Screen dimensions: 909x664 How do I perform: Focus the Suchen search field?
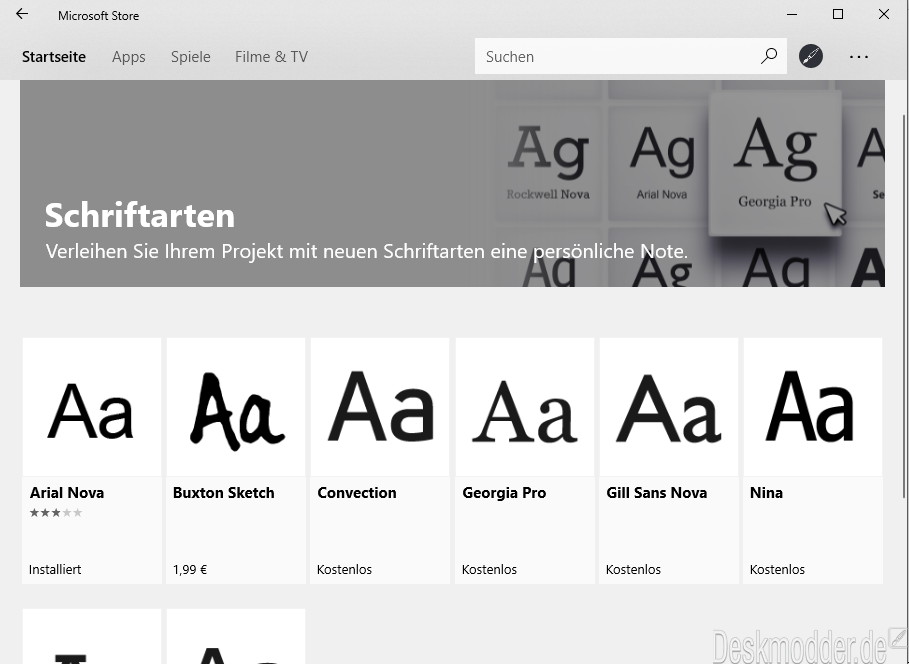[631, 56]
